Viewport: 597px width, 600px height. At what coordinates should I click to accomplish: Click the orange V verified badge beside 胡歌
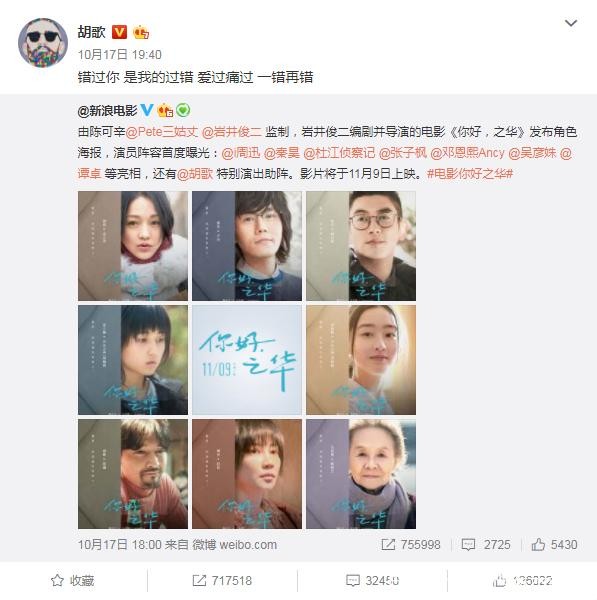point(119,32)
